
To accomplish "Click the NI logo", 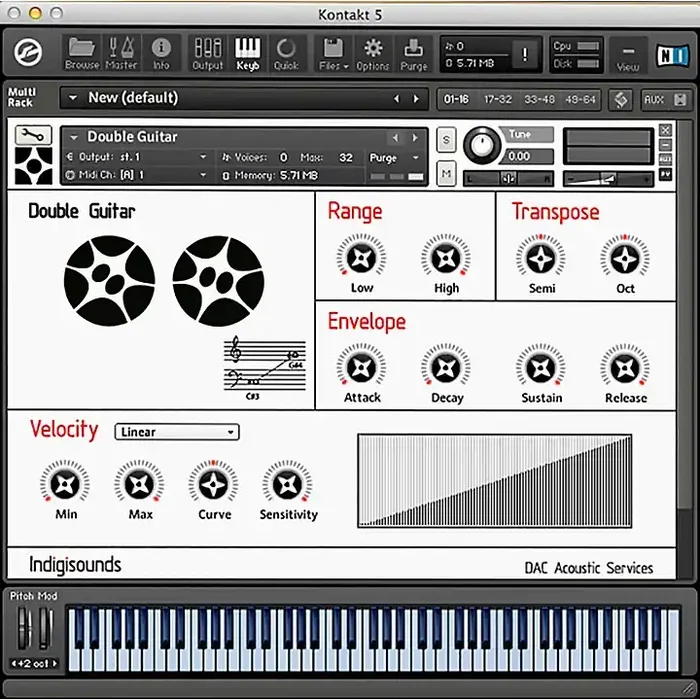I will (x=673, y=55).
